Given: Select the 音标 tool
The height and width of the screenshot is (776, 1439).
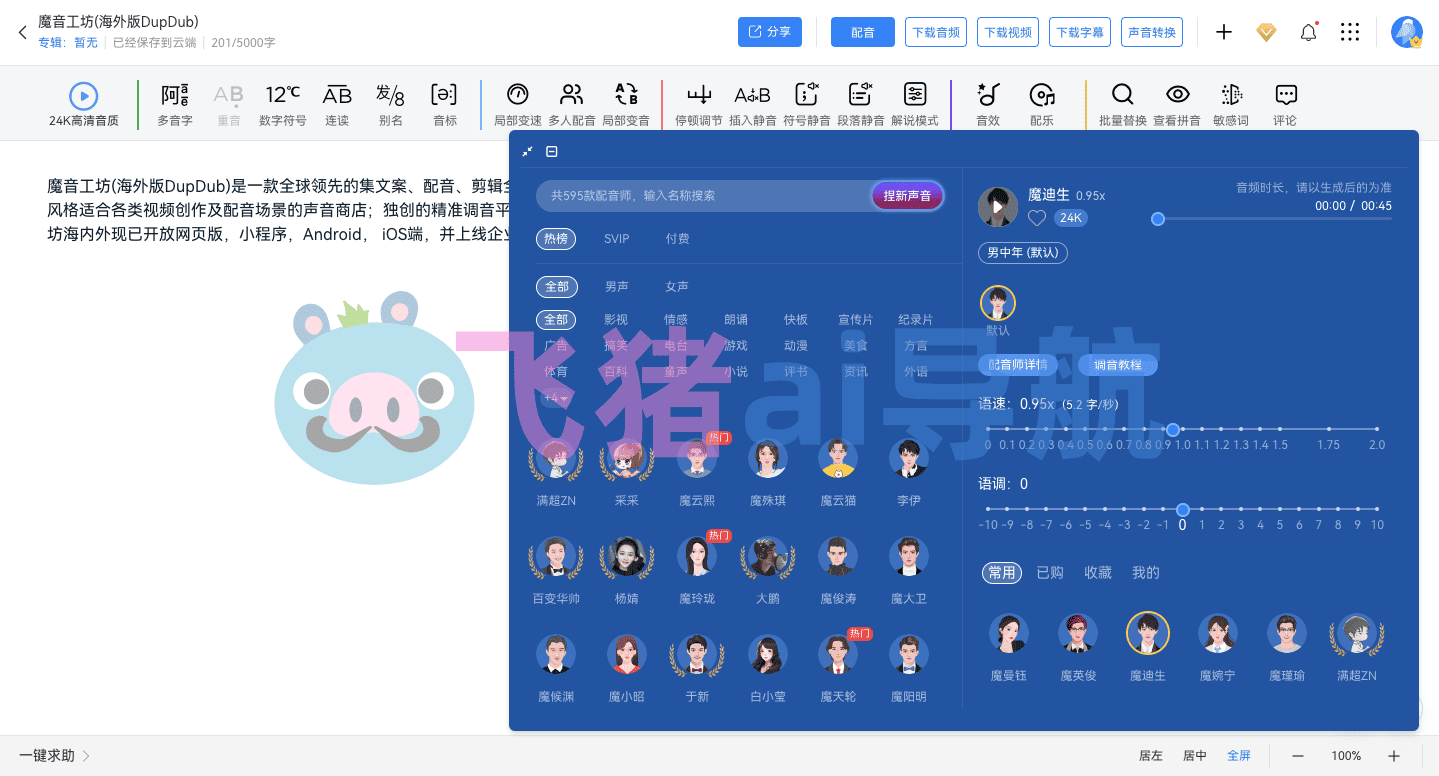Looking at the screenshot, I should pos(444,104).
